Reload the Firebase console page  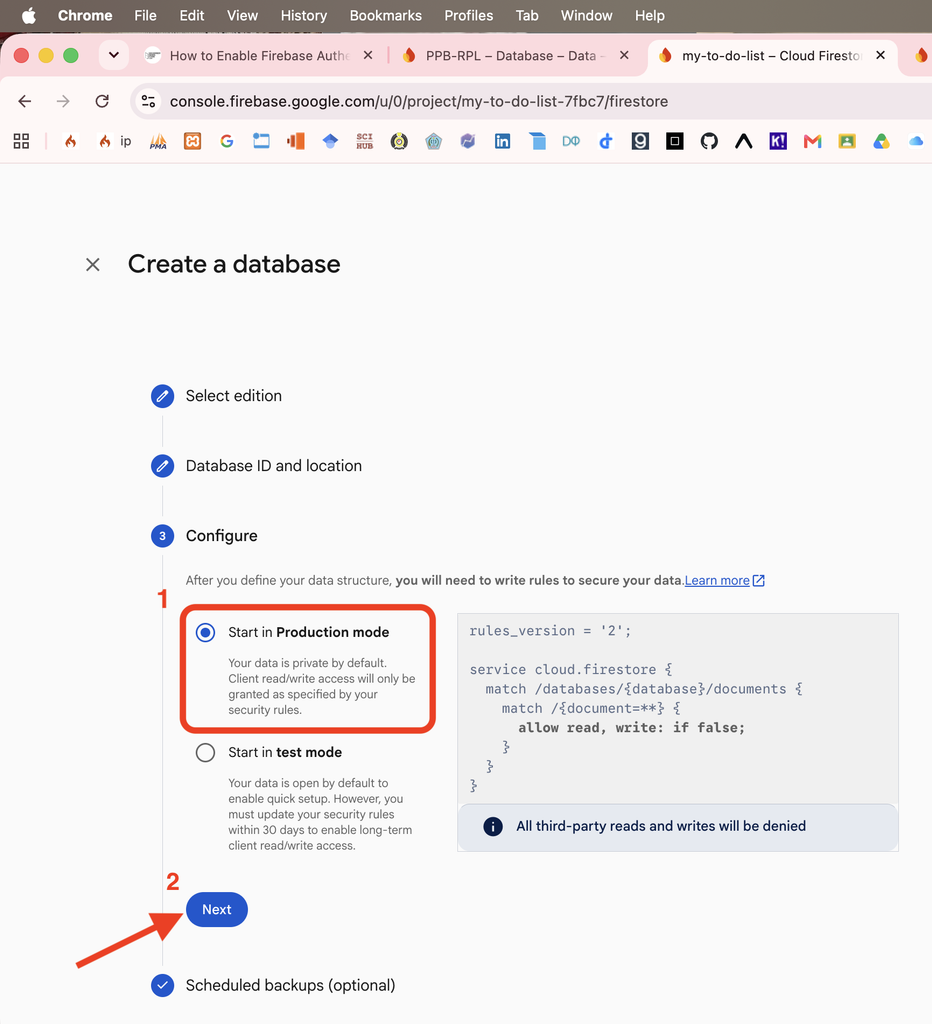point(102,101)
